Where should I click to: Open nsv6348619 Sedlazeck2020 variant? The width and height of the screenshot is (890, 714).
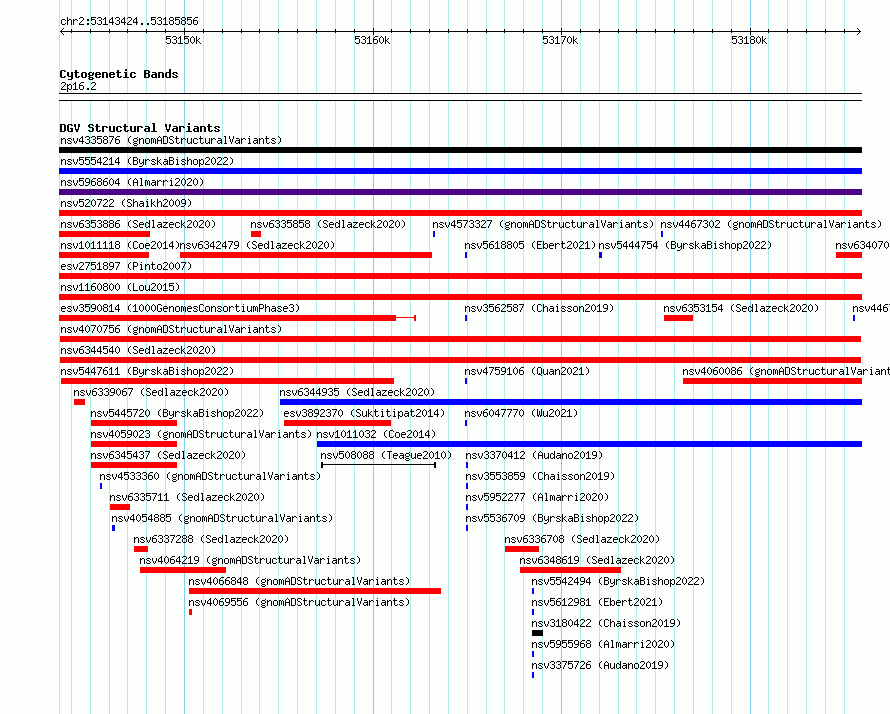(x=597, y=560)
